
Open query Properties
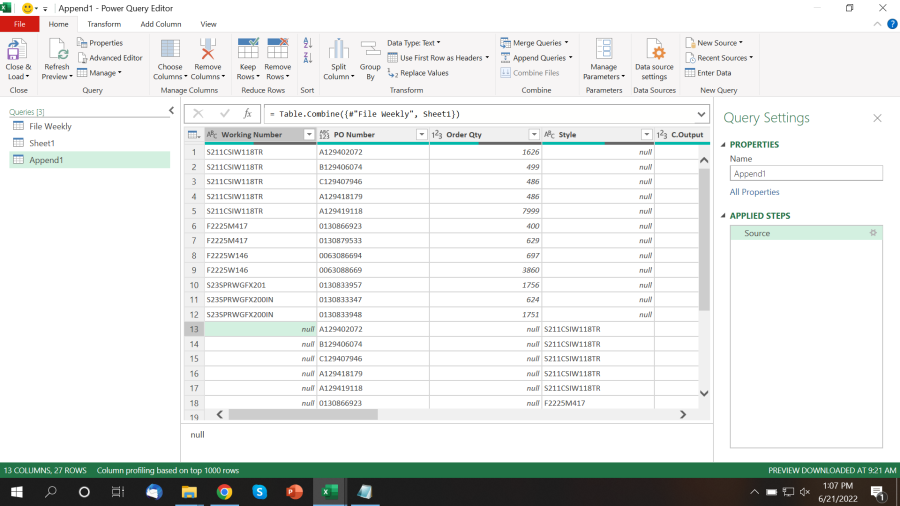tap(100, 43)
